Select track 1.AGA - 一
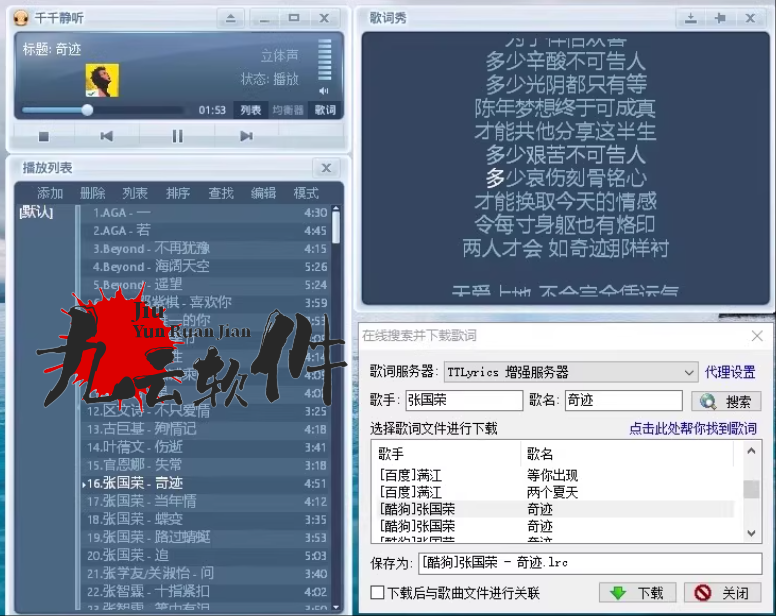776x616 pixels. pos(205,213)
